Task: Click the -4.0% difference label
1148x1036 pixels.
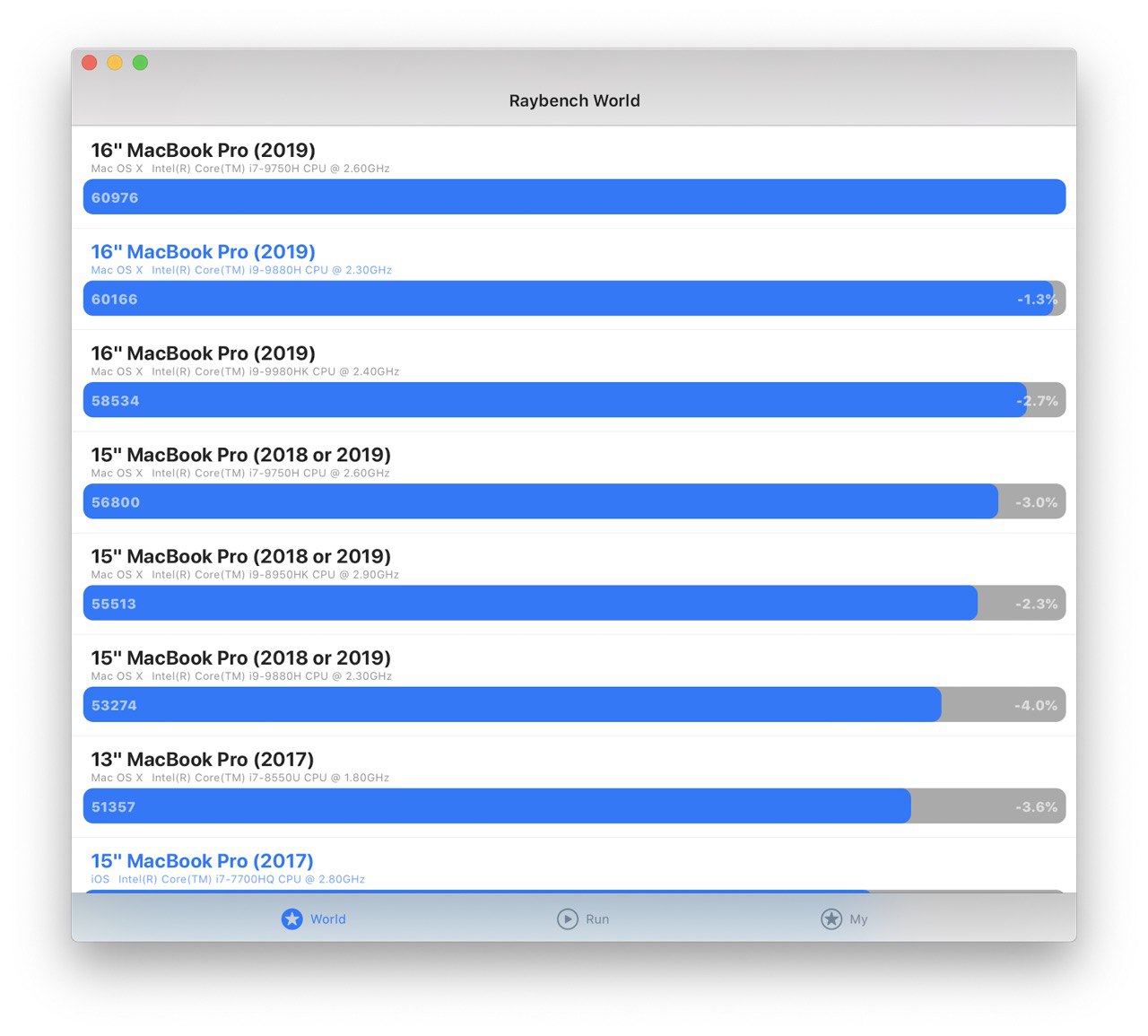Action: pos(1036,705)
